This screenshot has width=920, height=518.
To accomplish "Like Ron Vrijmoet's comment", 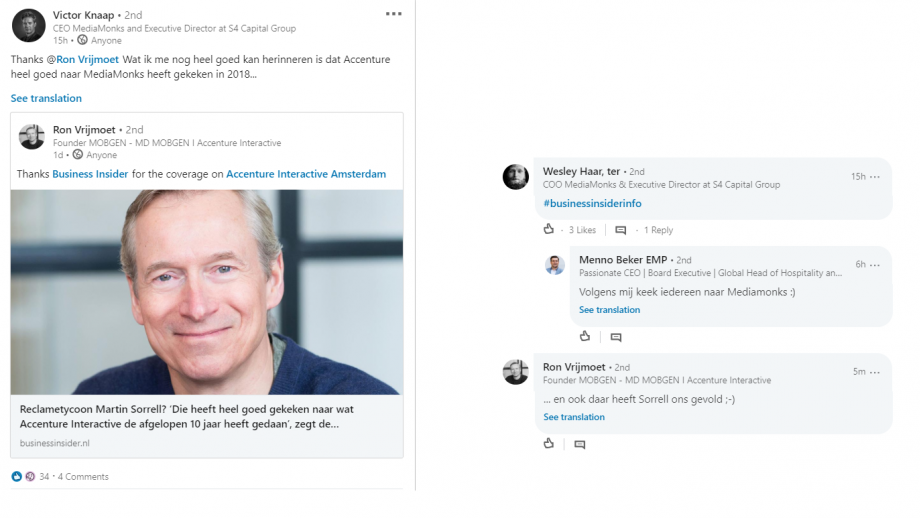I will (x=549, y=443).
